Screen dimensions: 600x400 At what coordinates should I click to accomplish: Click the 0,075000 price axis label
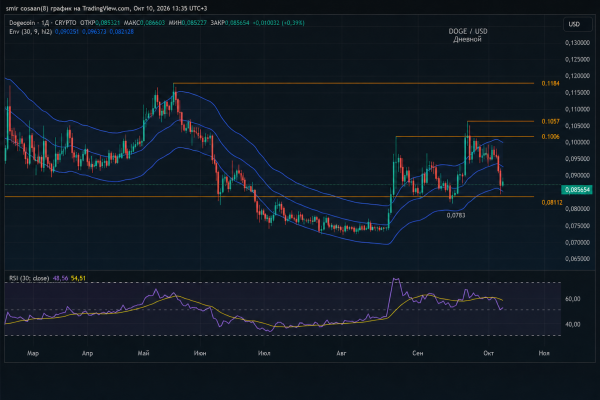577,226
